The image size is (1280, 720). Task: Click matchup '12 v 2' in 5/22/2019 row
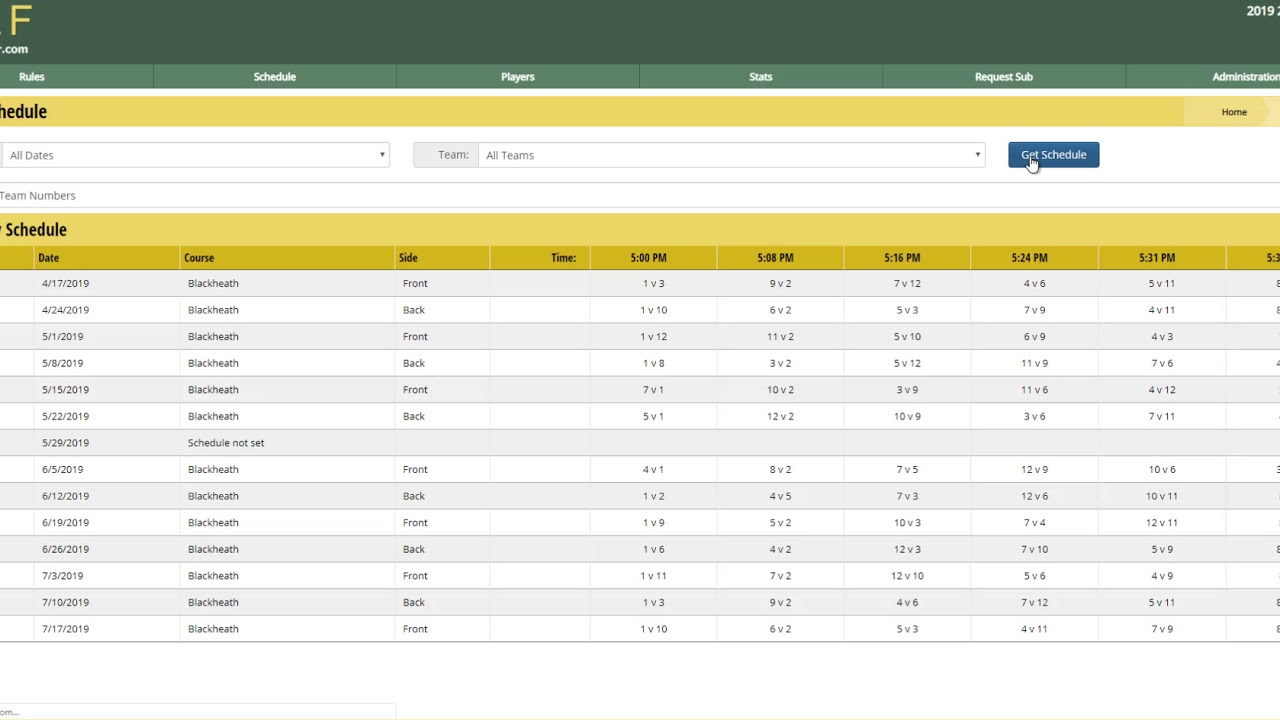(x=780, y=416)
